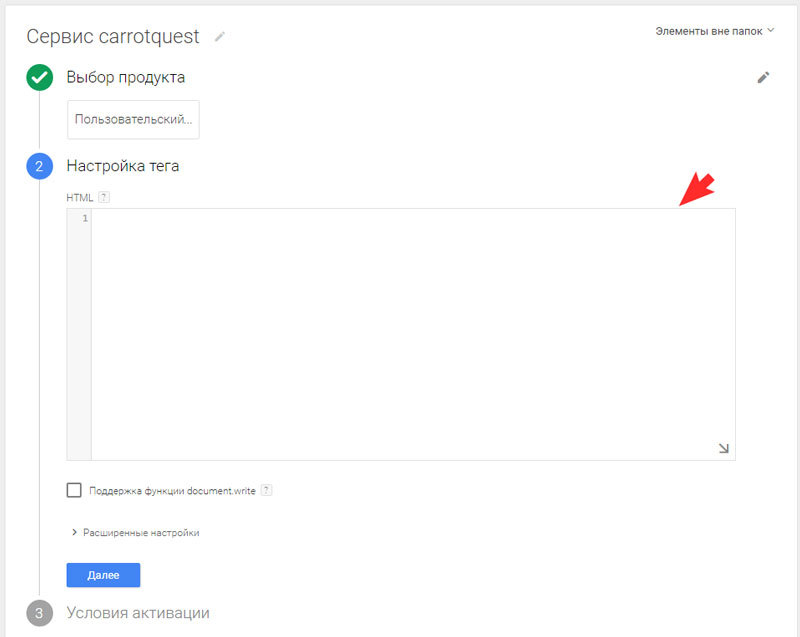800x637 pixels.
Task: Enable Поддержка функции document.write checkbox
Action: [x=74, y=490]
